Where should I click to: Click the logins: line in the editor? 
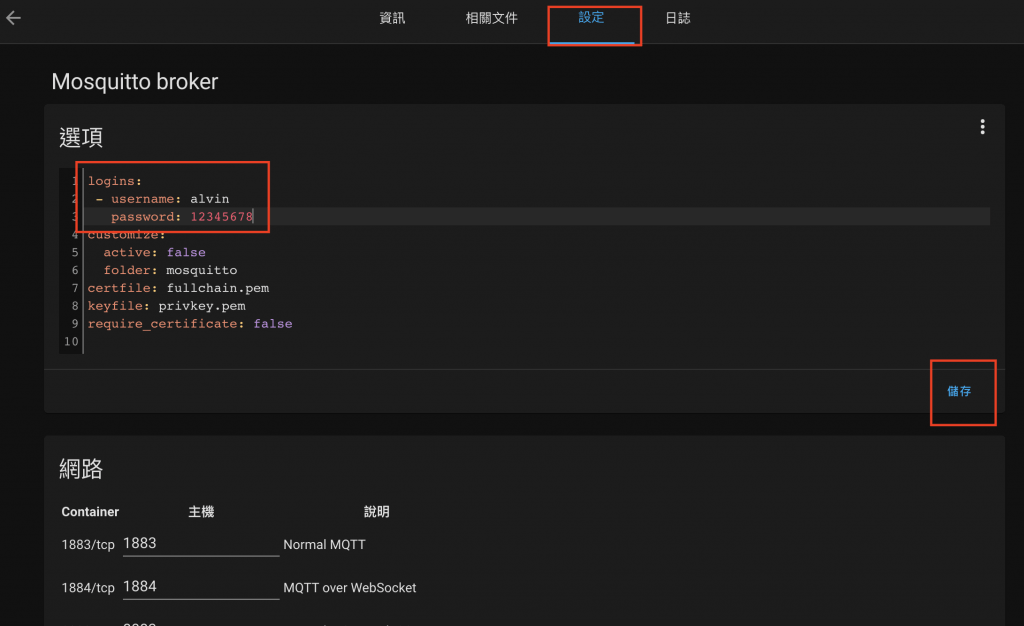pyautogui.click(x=116, y=181)
